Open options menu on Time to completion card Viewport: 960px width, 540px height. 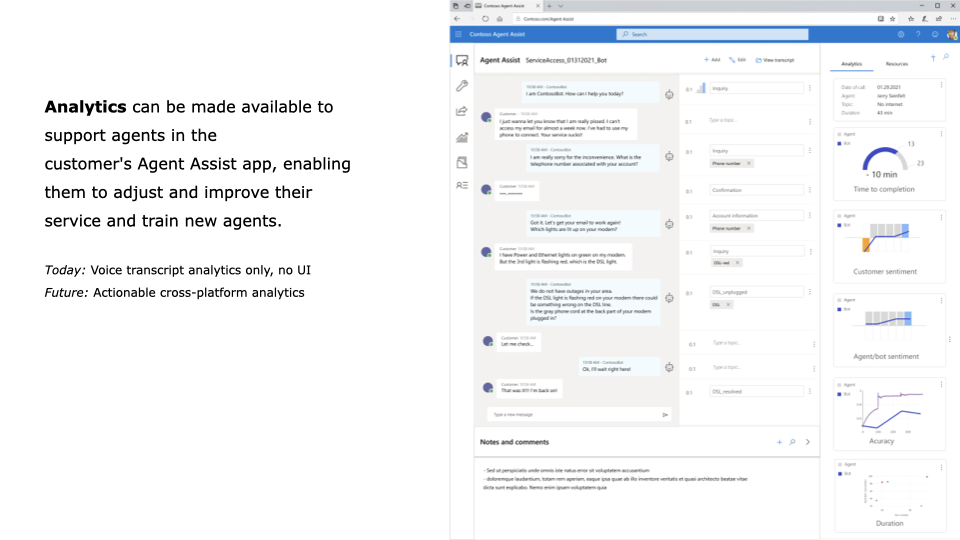click(941, 133)
